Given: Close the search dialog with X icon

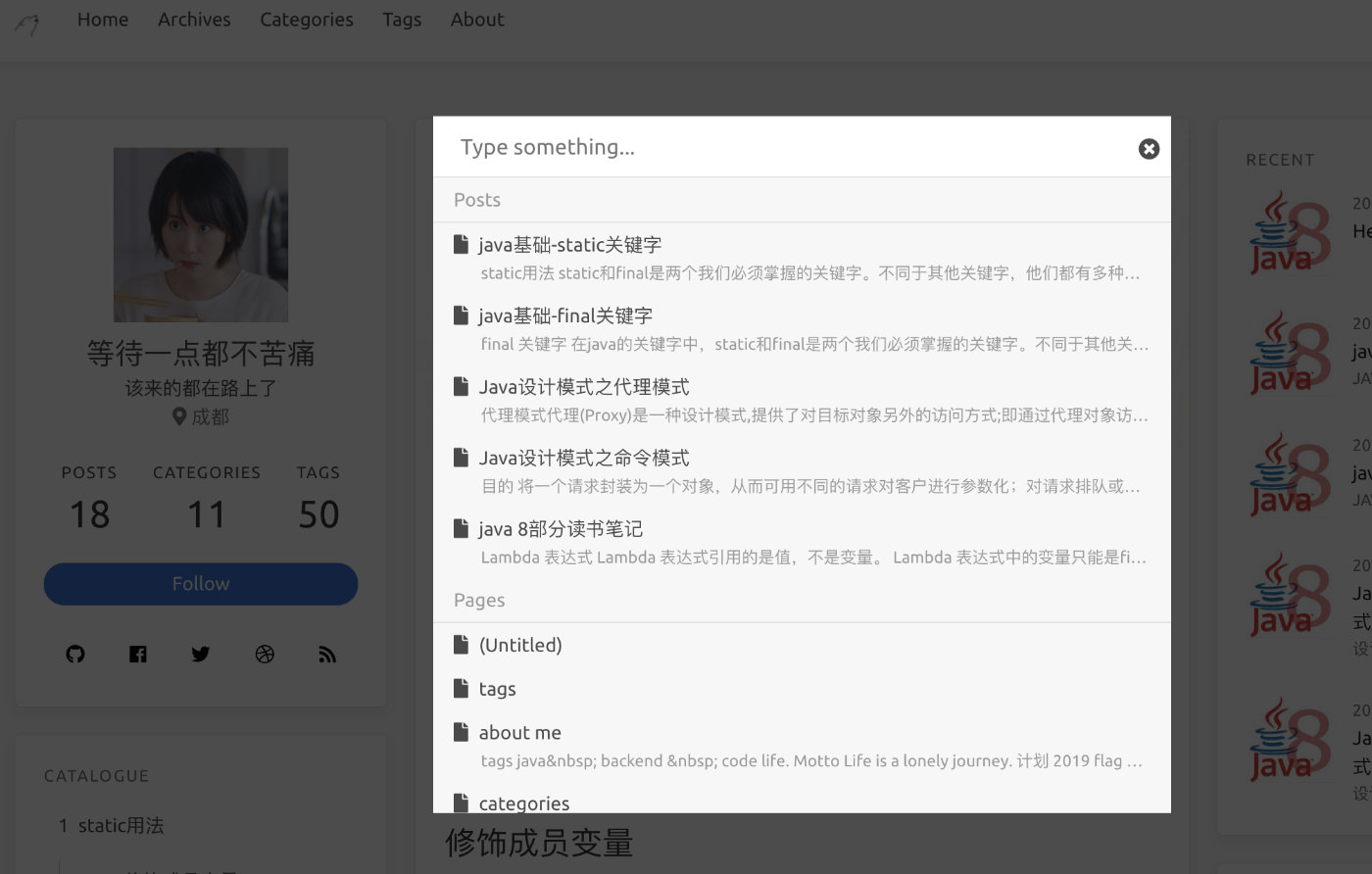Looking at the screenshot, I should pyautogui.click(x=1149, y=148).
